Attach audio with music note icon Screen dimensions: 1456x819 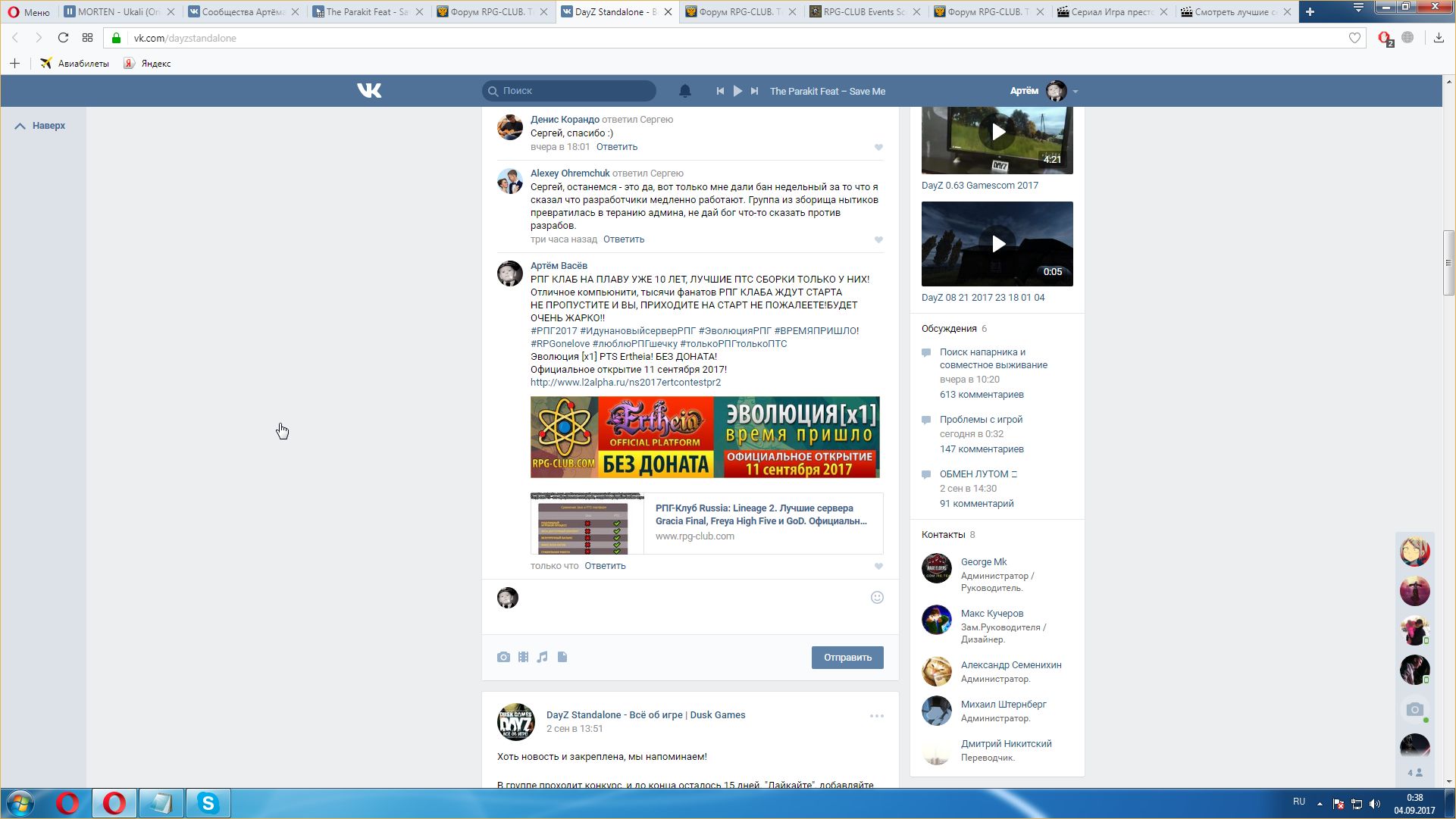pyautogui.click(x=542, y=658)
